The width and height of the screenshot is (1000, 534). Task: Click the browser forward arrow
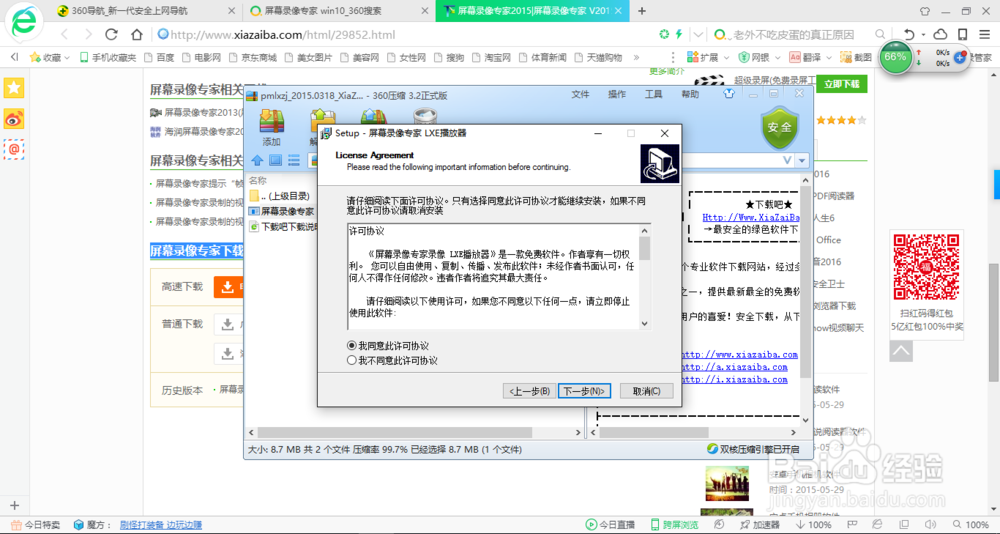(x=88, y=34)
